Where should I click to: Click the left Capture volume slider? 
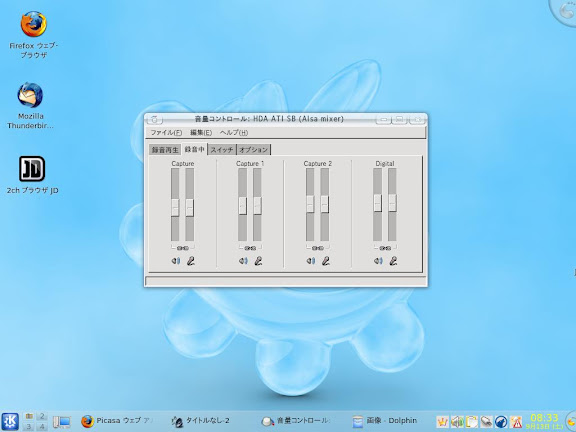point(175,207)
